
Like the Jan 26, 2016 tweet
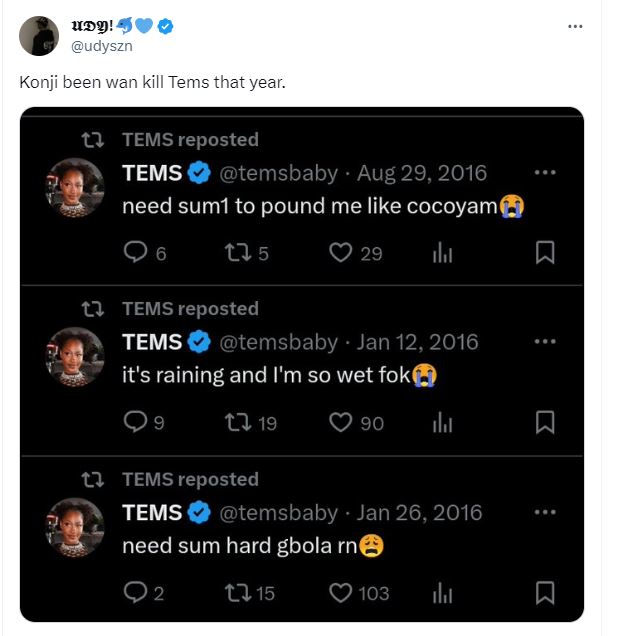[x=341, y=593]
